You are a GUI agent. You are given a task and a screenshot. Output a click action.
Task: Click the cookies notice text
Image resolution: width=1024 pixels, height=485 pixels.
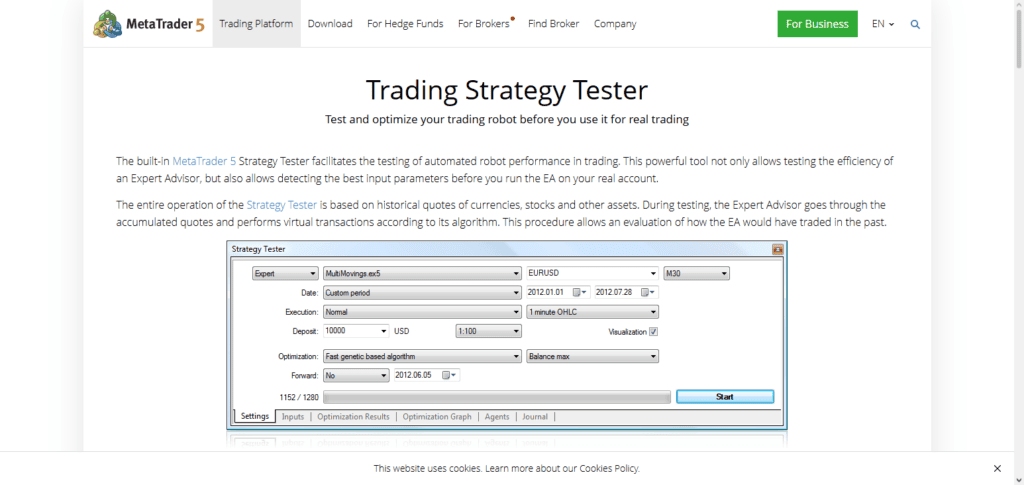tap(507, 468)
